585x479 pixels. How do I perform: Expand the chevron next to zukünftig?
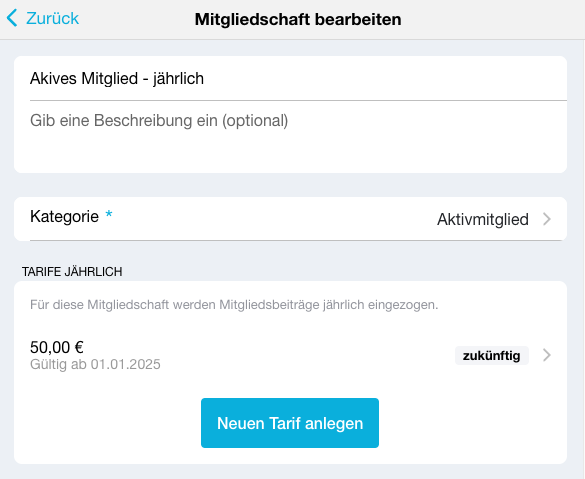point(547,355)
